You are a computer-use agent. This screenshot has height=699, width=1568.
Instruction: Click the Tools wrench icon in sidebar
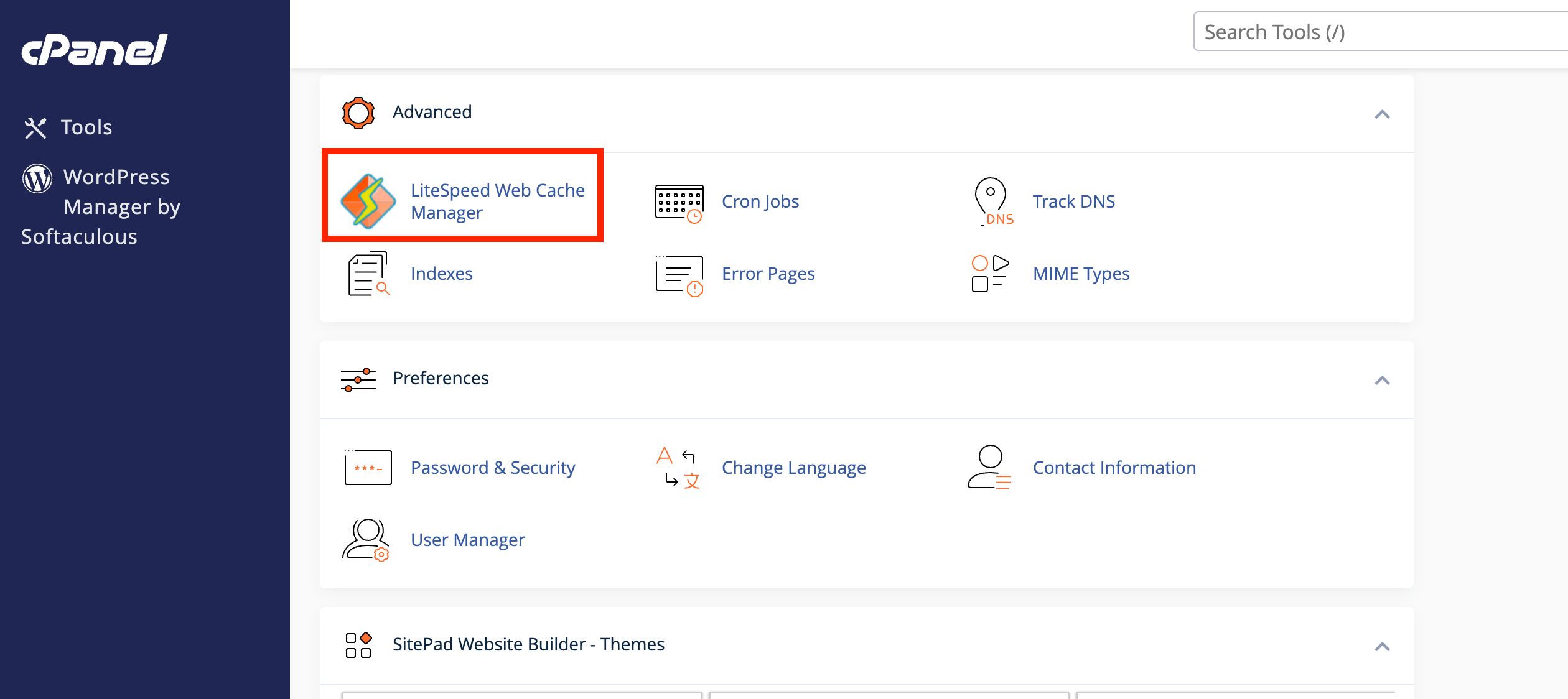tap(35, 128)
